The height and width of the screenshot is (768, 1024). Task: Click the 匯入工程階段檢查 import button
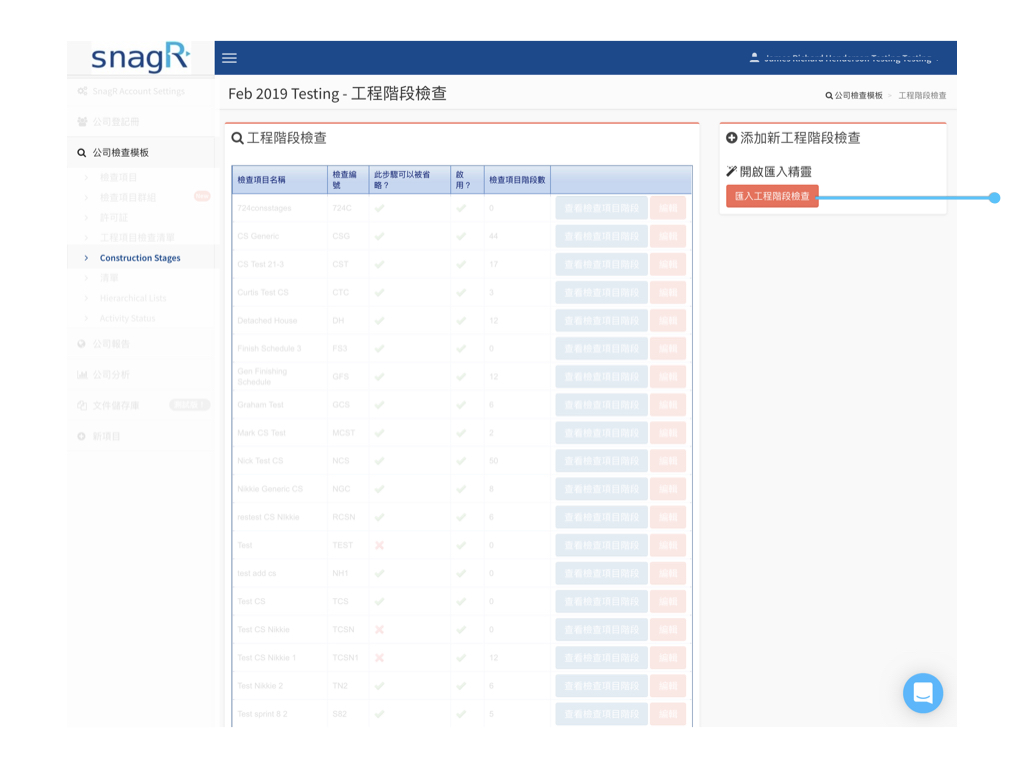[772, 196]
